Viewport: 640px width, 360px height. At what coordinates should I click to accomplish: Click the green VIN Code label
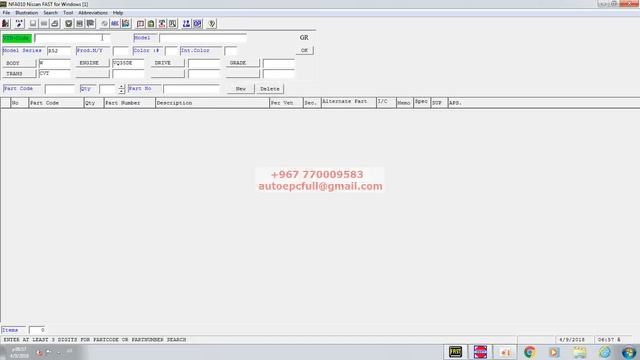(17, 38)
